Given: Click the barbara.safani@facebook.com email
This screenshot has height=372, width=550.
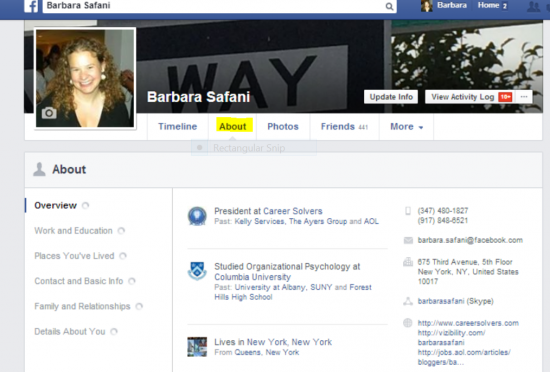Looking at the screenshot, I should (470, 240).
